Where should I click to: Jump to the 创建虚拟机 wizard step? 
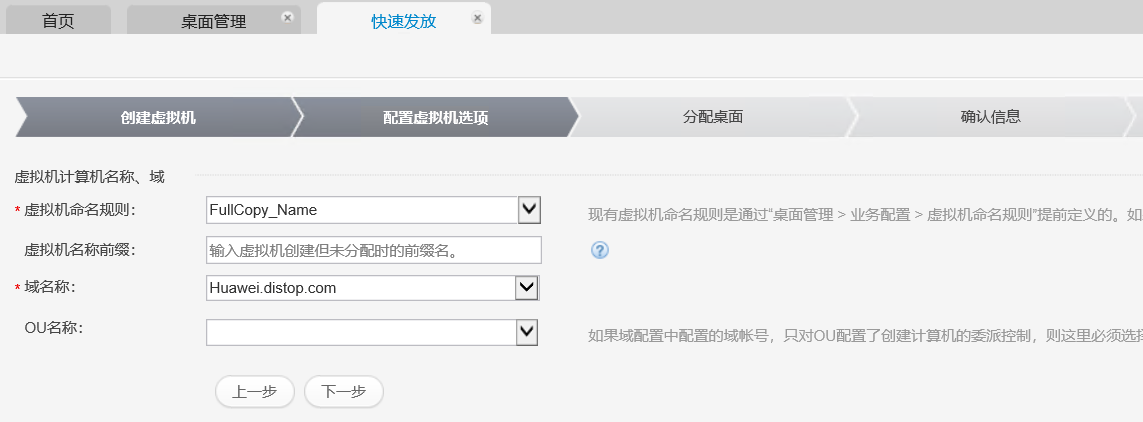(158, 117)
